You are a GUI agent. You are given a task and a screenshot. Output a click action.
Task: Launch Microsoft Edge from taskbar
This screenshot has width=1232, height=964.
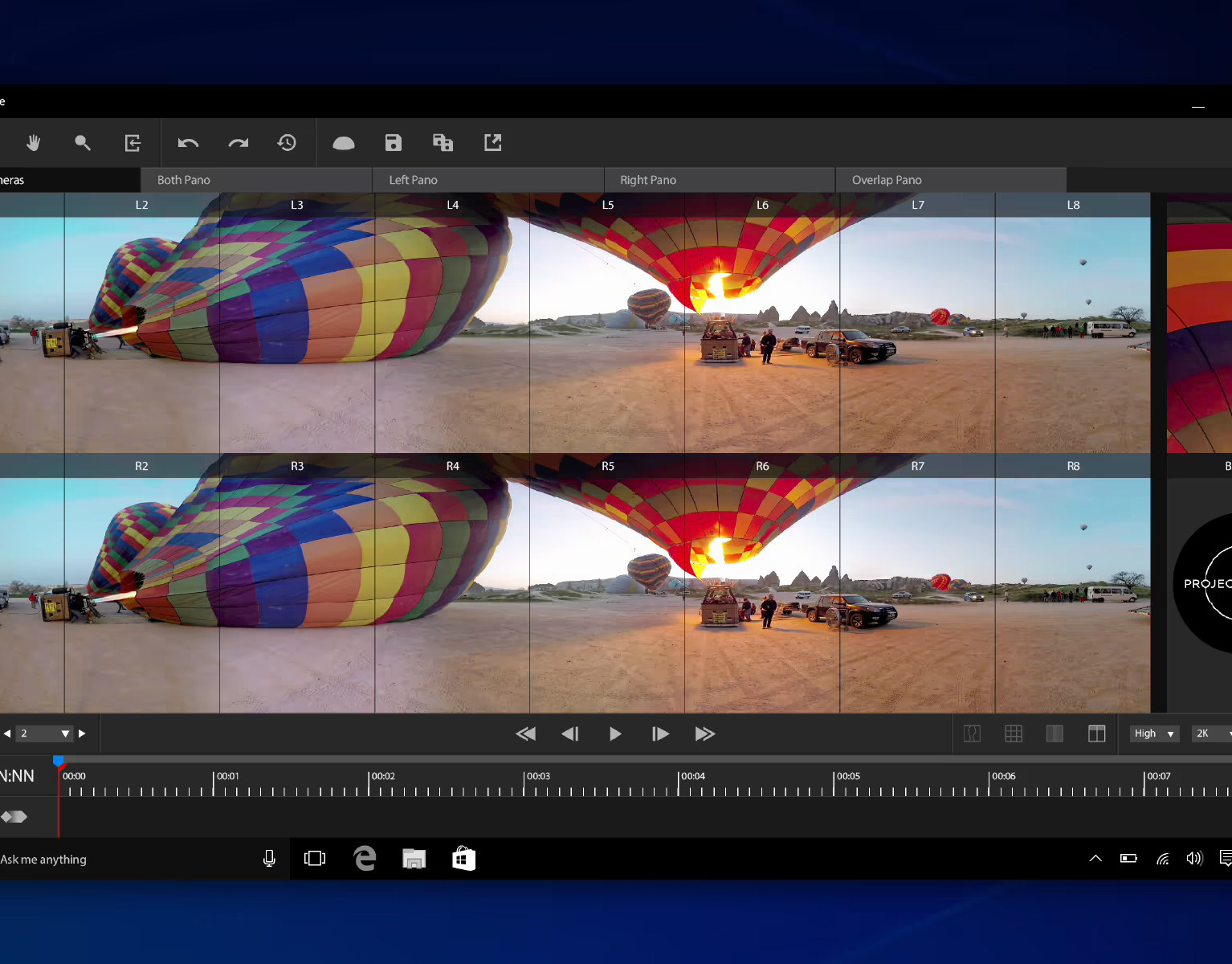[365, 859]
